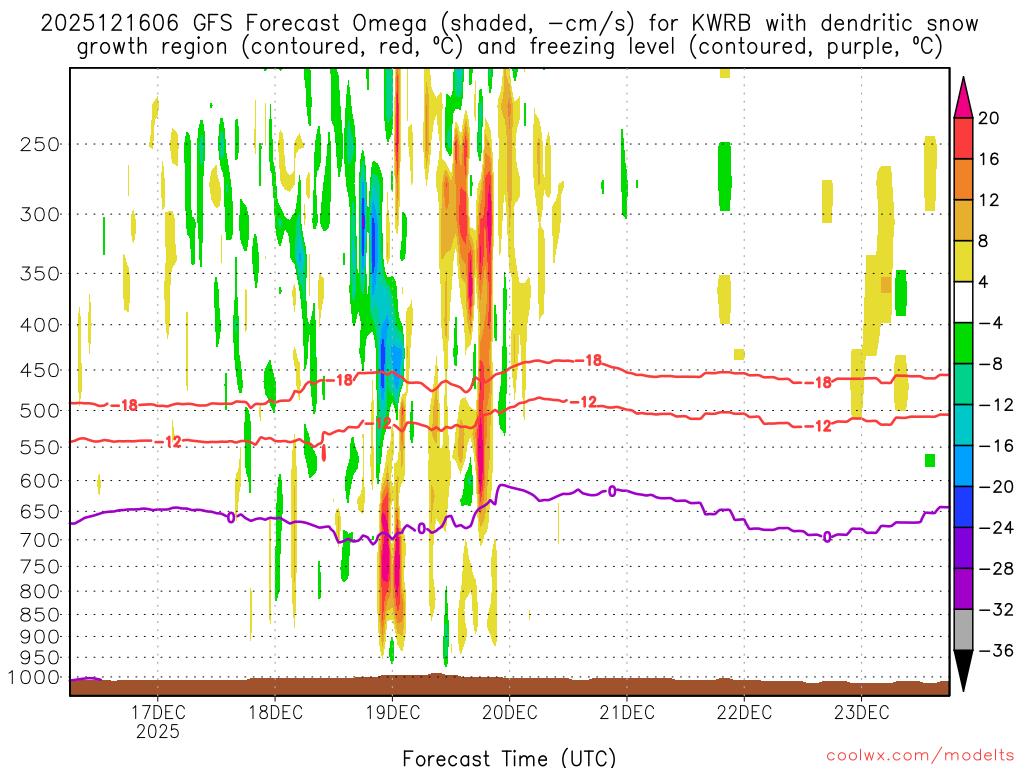Click the purple colorbar swatch between -28 and -32
This screenshot has height=768, width=1024.
pyautogui.click(x=963, y=588)
